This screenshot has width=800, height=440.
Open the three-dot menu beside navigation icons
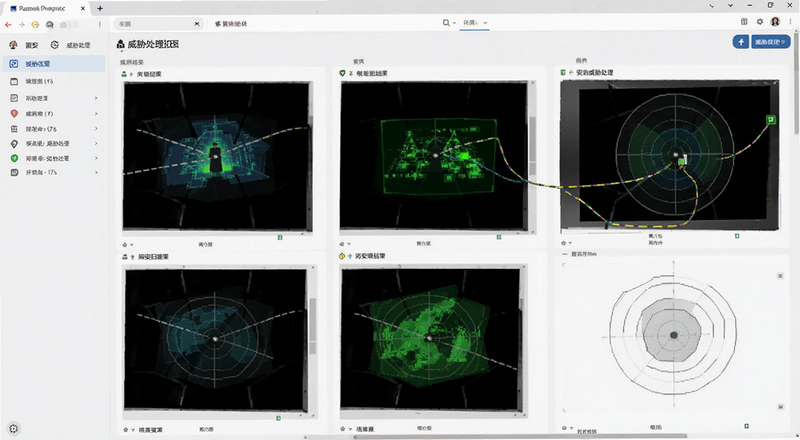(99, 24)
